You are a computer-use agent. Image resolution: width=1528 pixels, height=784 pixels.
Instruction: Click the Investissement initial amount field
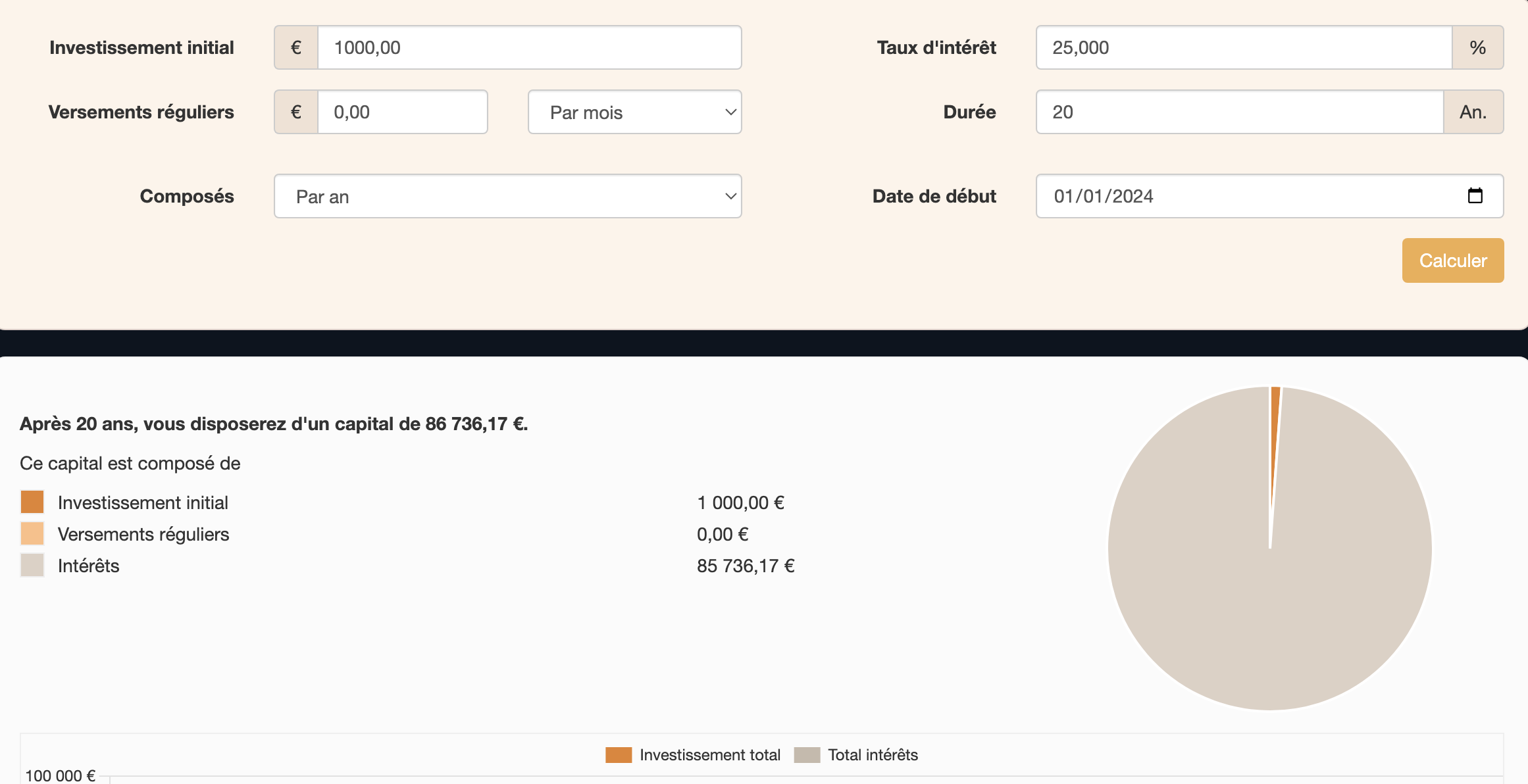[529, 47]
